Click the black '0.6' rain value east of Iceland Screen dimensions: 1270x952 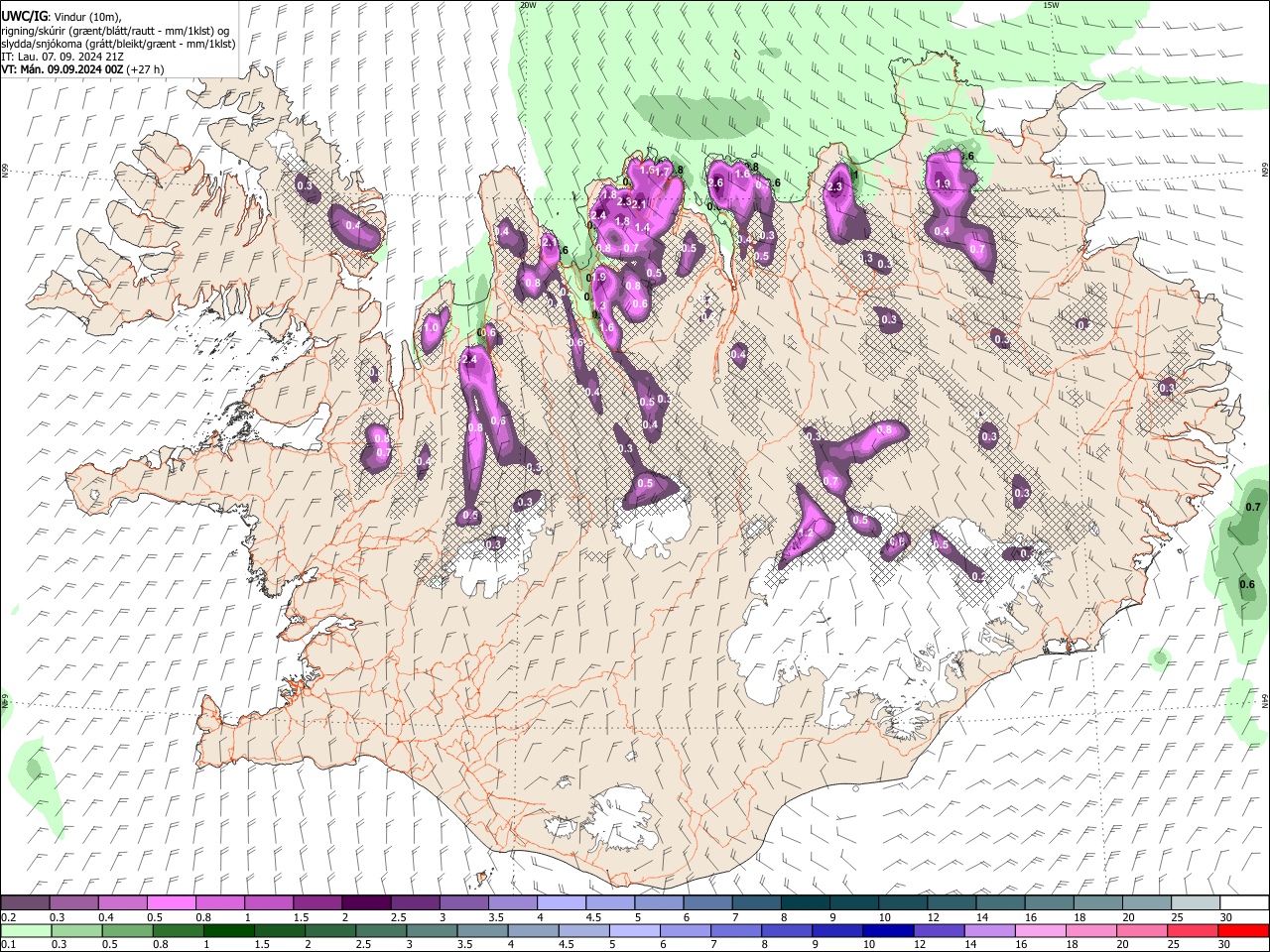point(1247,584)
